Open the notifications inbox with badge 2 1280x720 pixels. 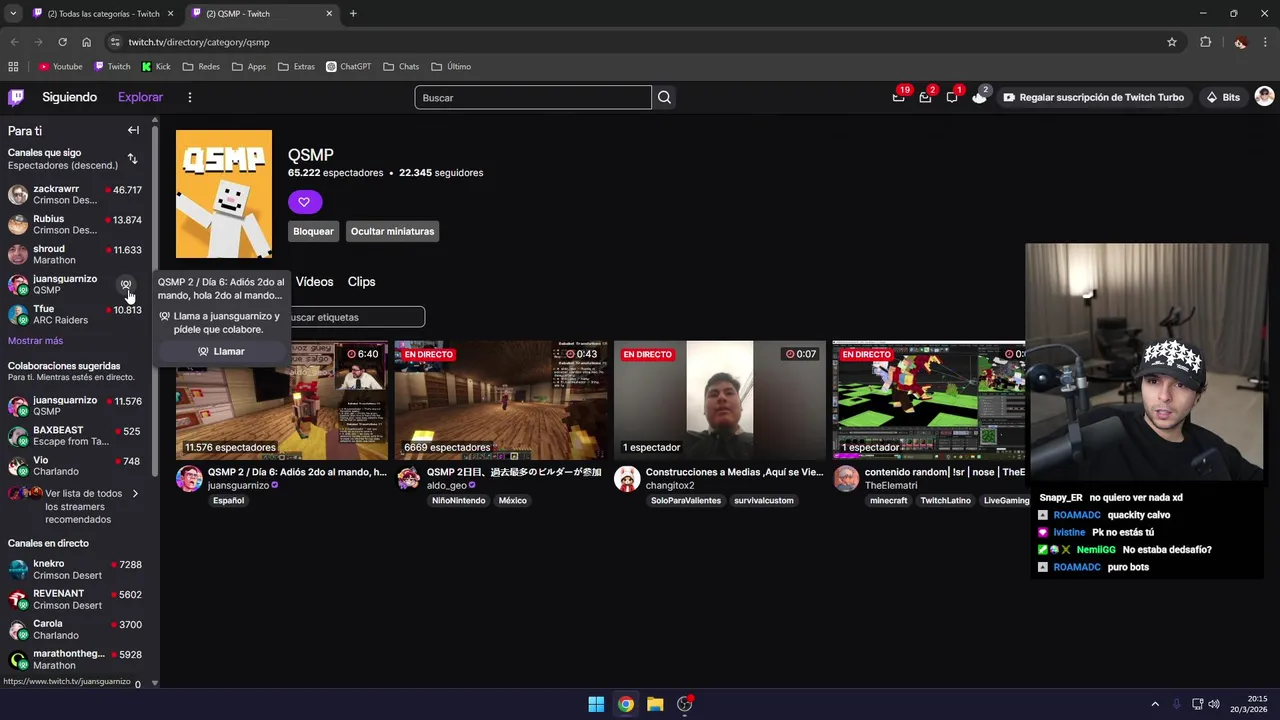[926, 97]
